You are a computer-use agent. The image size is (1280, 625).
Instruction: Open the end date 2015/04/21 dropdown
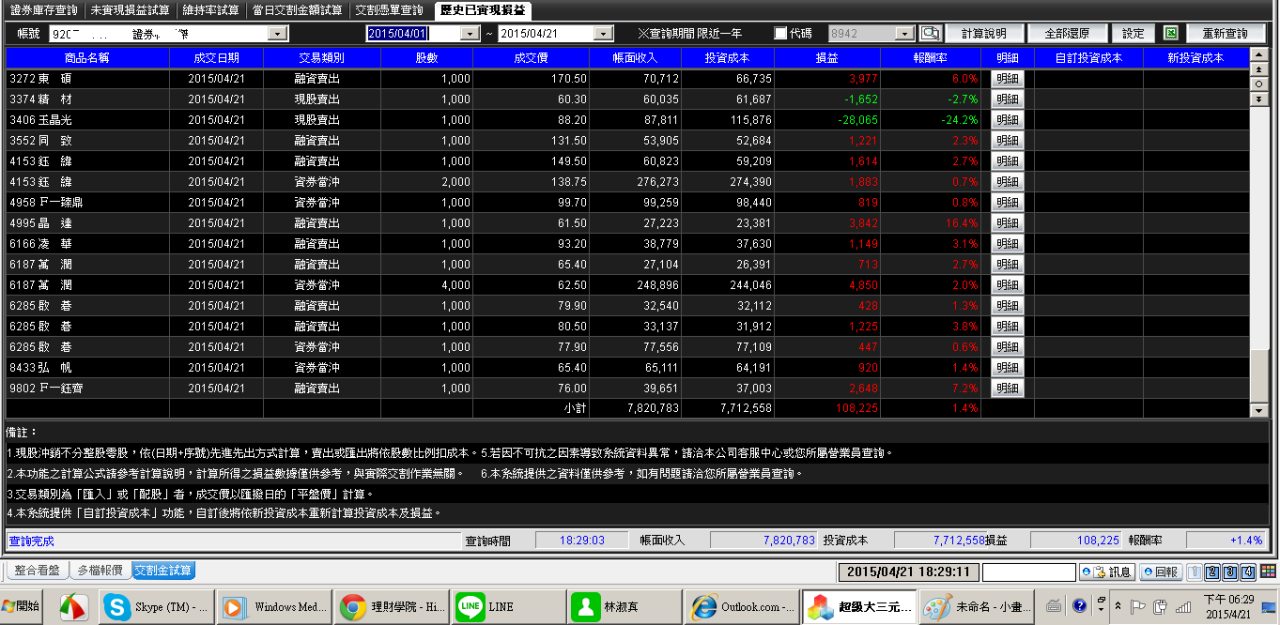click(601, 34)
